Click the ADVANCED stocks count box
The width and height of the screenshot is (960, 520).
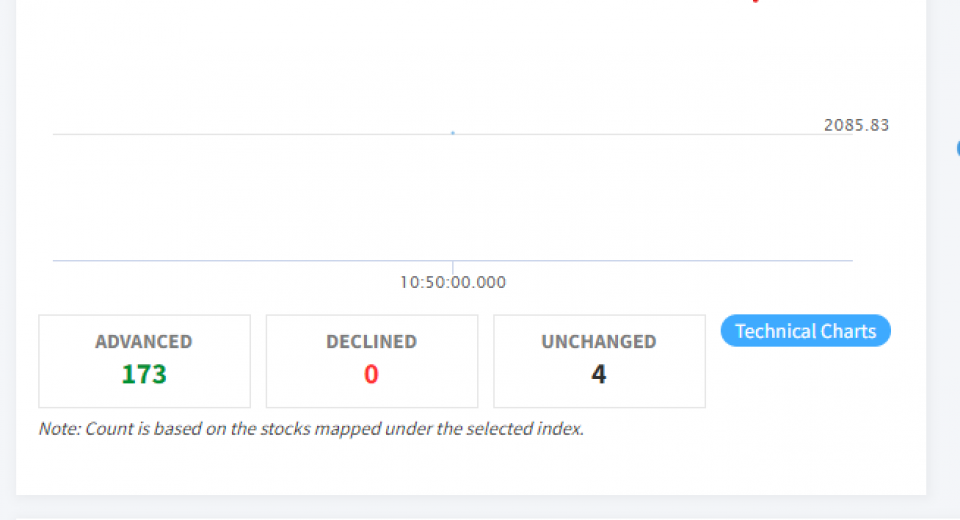point(144,361)
